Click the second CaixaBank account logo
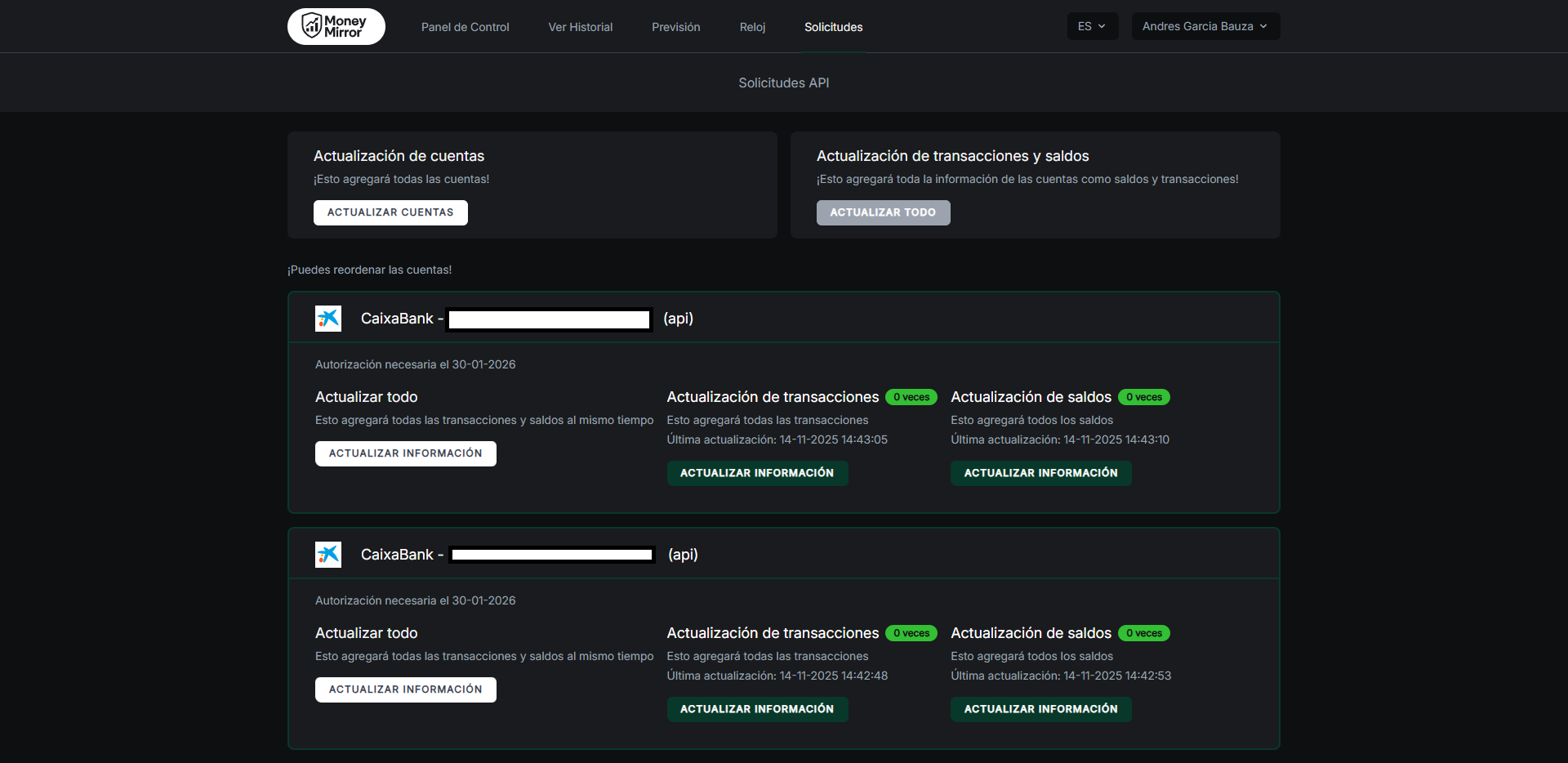The height and width of the screenshot is (763, 1568). pos(328,555)
